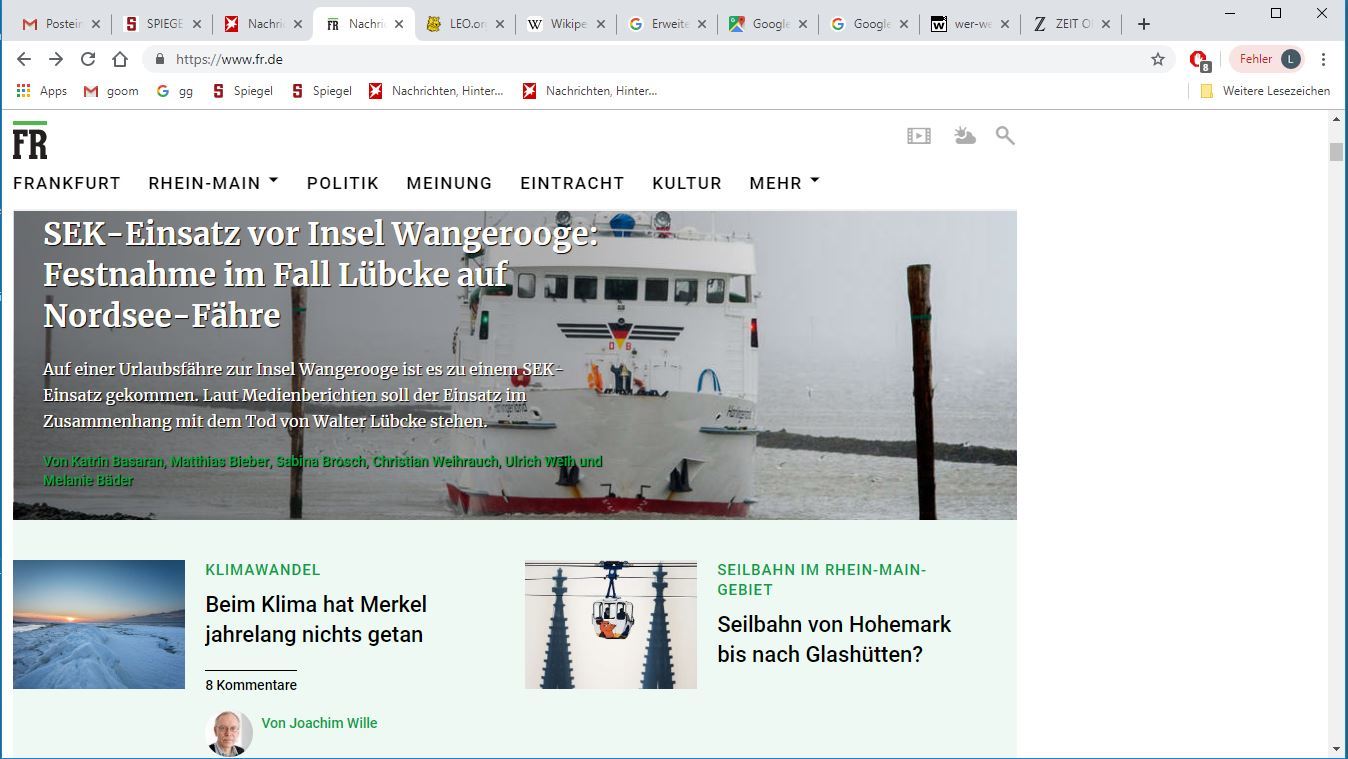Open the site search magnifier icon
This screenshot has width=1348, height=759.
pyautogui.click(x=1005, y=135)
